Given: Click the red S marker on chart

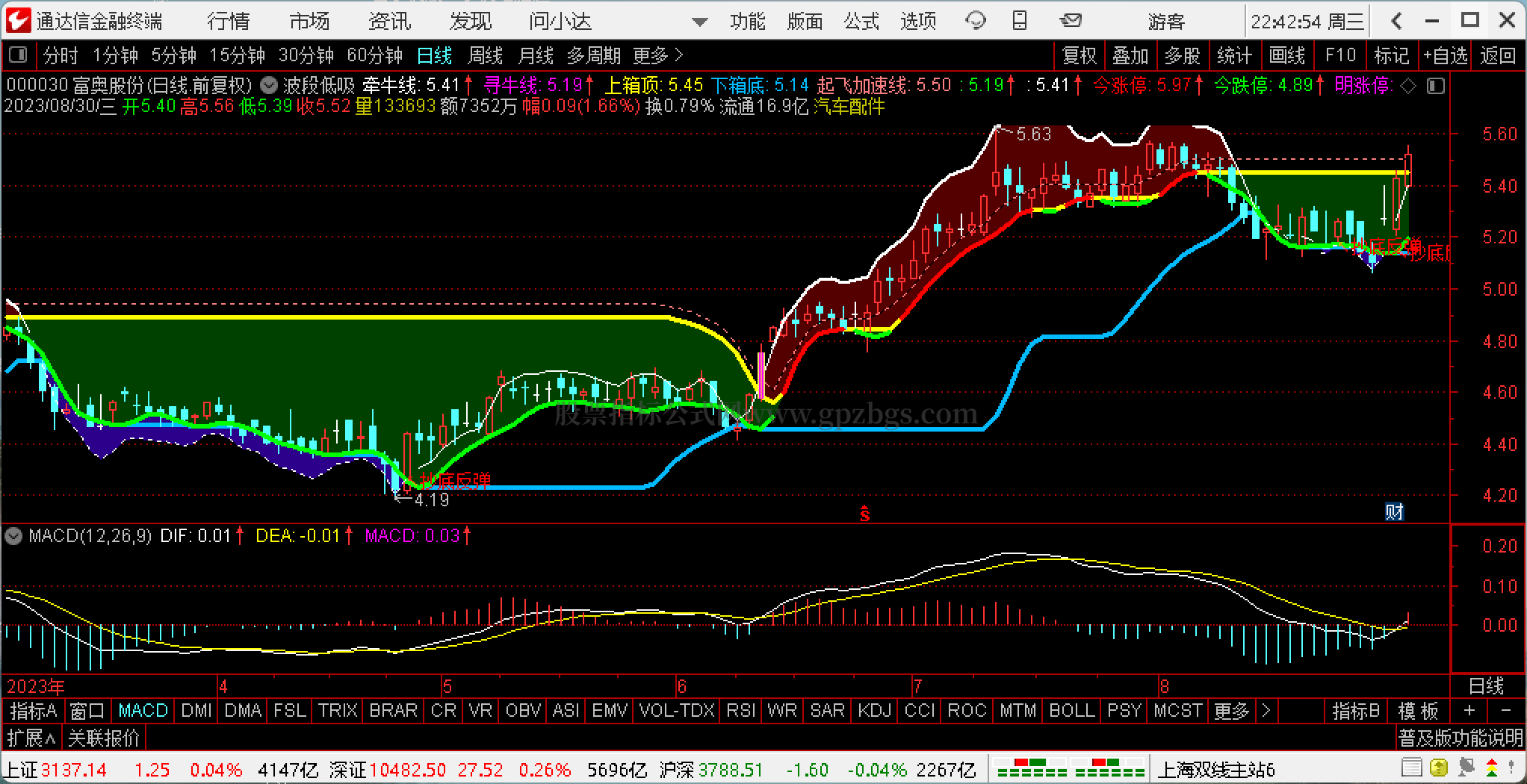Looking at the screenshot, I should coord(864,513).
